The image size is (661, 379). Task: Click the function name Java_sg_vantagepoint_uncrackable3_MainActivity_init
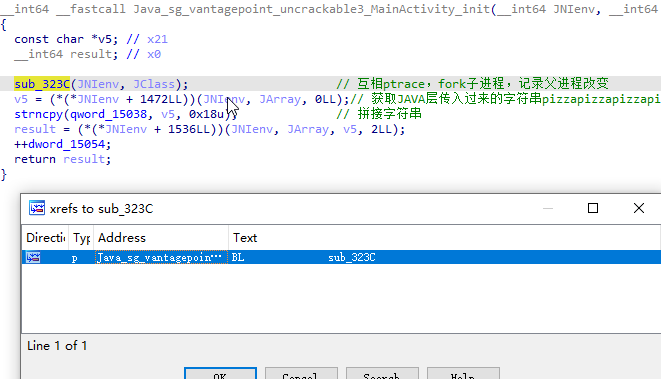[x=312, y=9]
